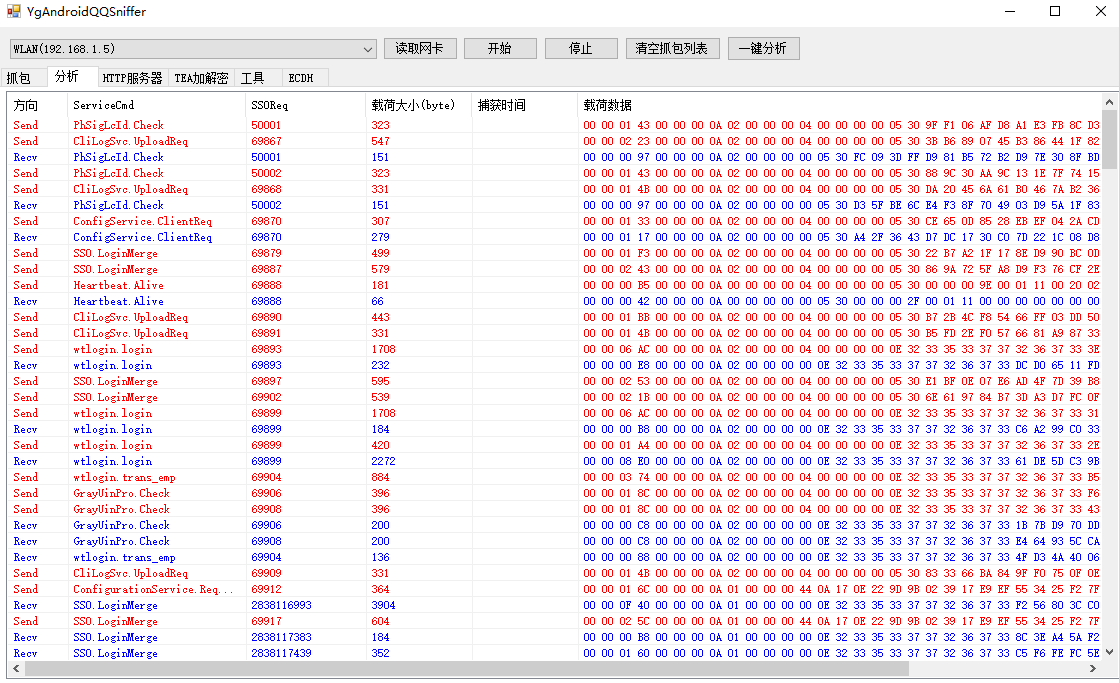Select the Send Heartbeat.Alive row
This screenshot has width=1119, height=683.
(x=555, y=285)
